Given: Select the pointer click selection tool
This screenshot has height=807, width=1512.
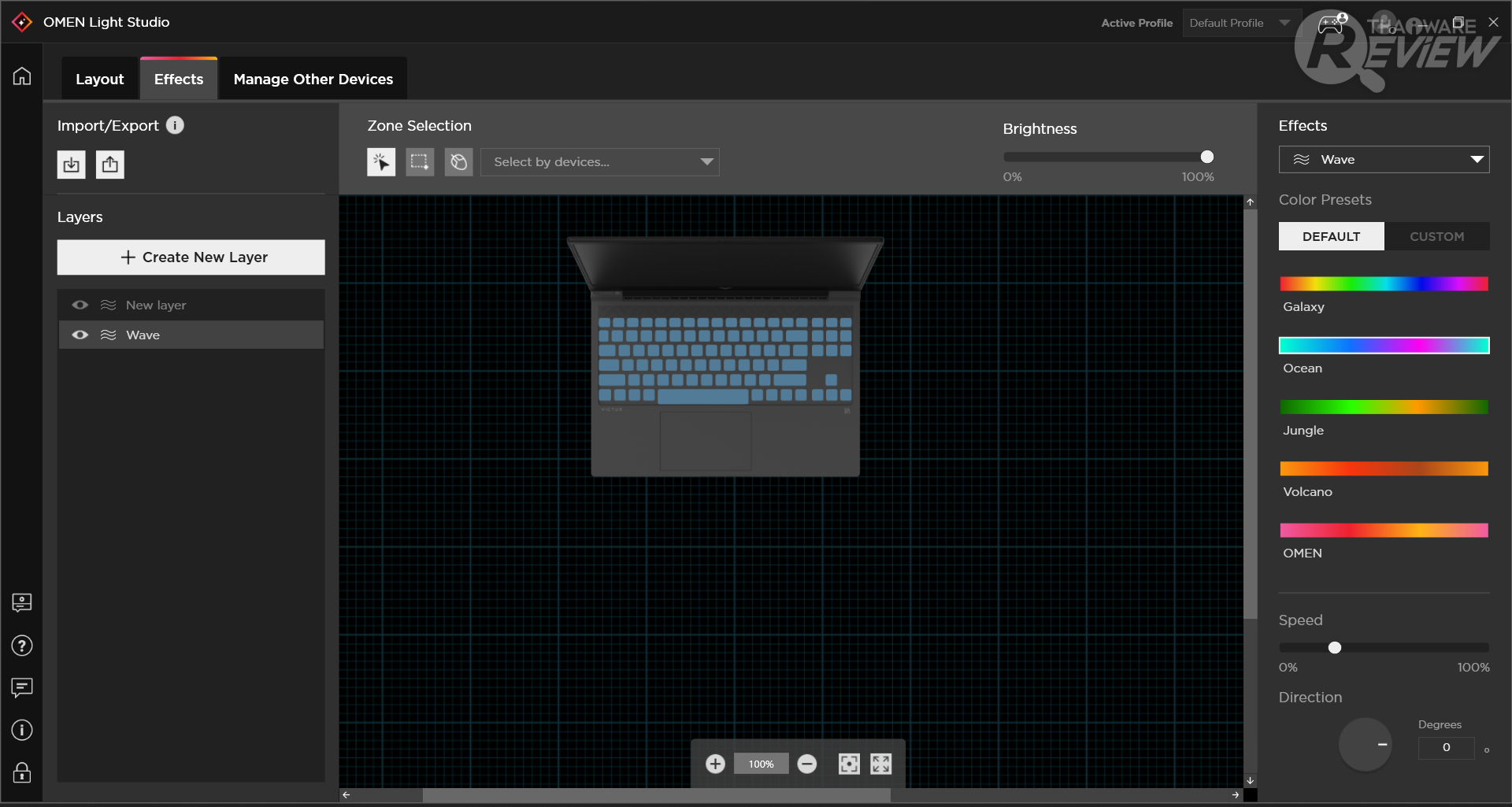Looking at the screenshot, I should [x=381, y=162].
